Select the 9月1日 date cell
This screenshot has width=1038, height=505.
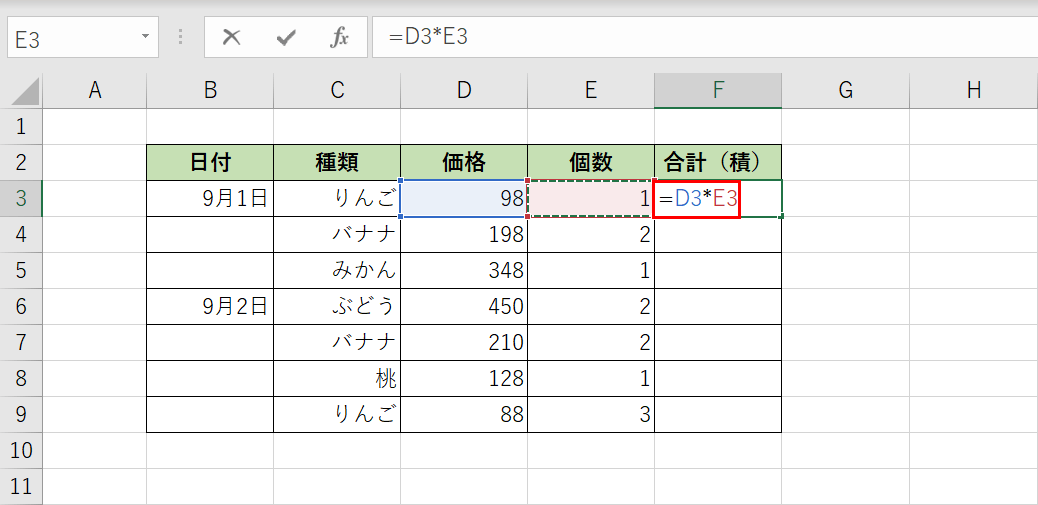pos(210,199)
